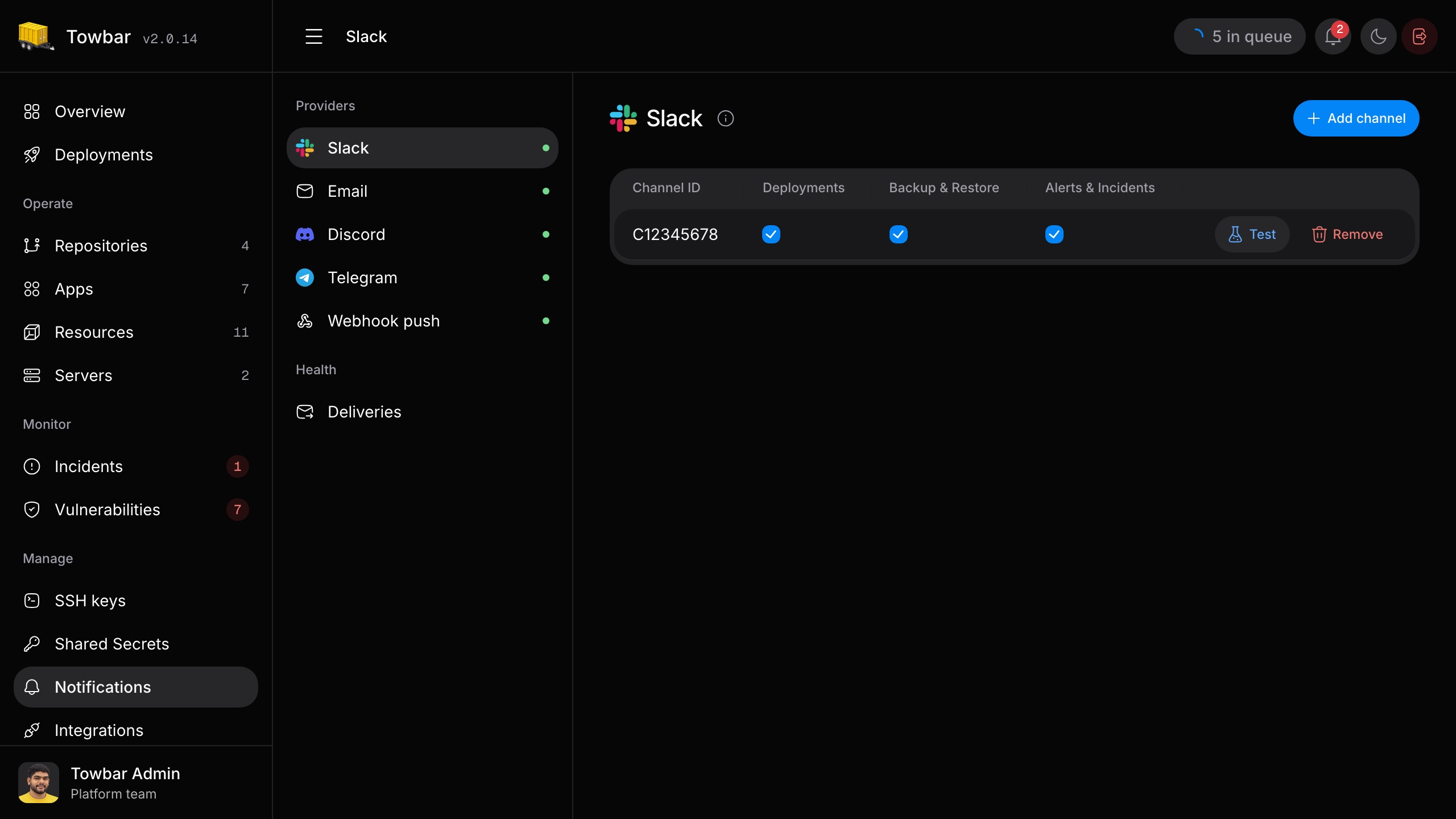Click the Vulnerabilities count badge 7
This screenshot has height=819, width=1456.
pyautogui.click(x=238, y=510)
